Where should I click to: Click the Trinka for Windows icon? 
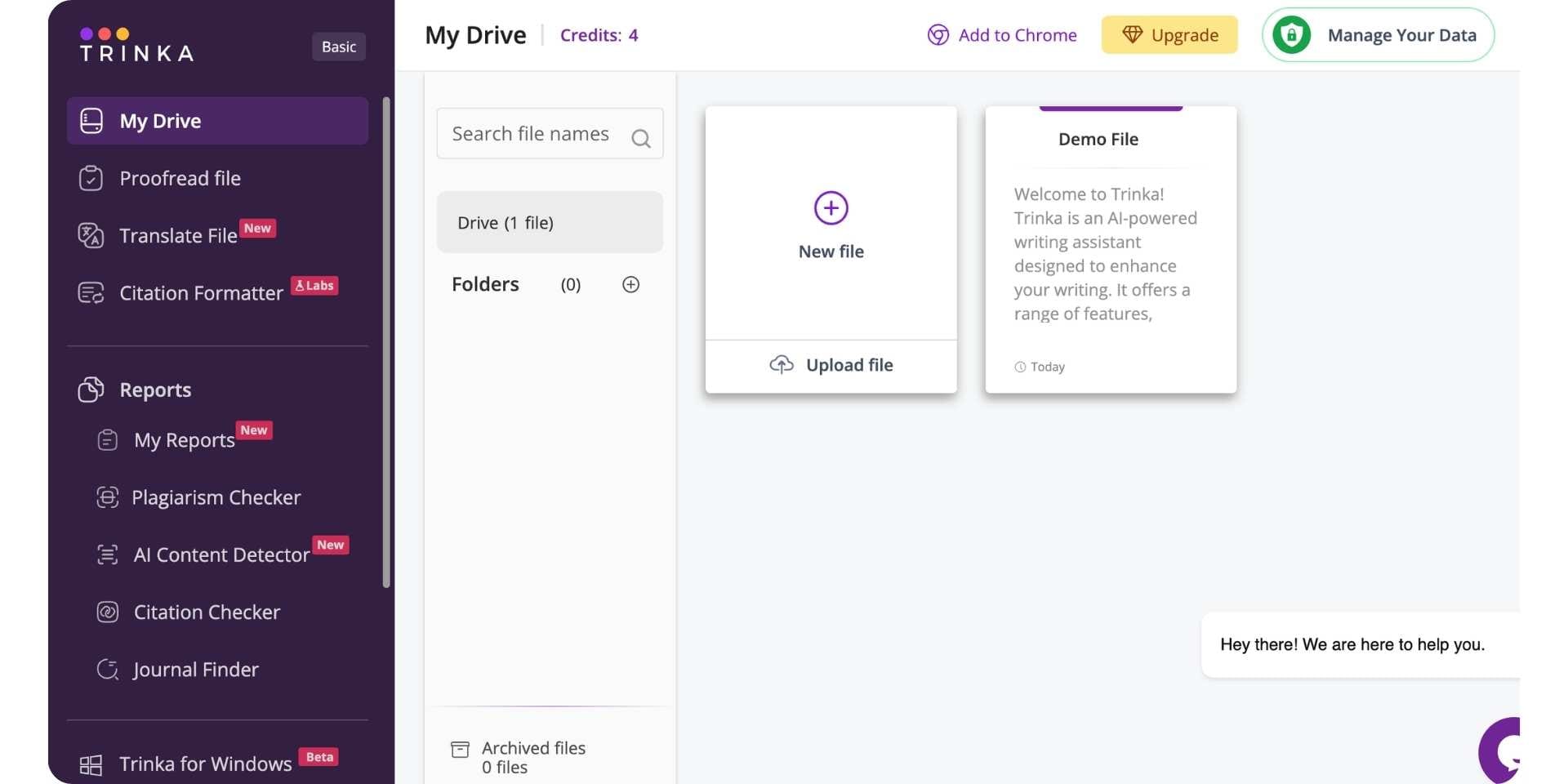coord(91,764)
